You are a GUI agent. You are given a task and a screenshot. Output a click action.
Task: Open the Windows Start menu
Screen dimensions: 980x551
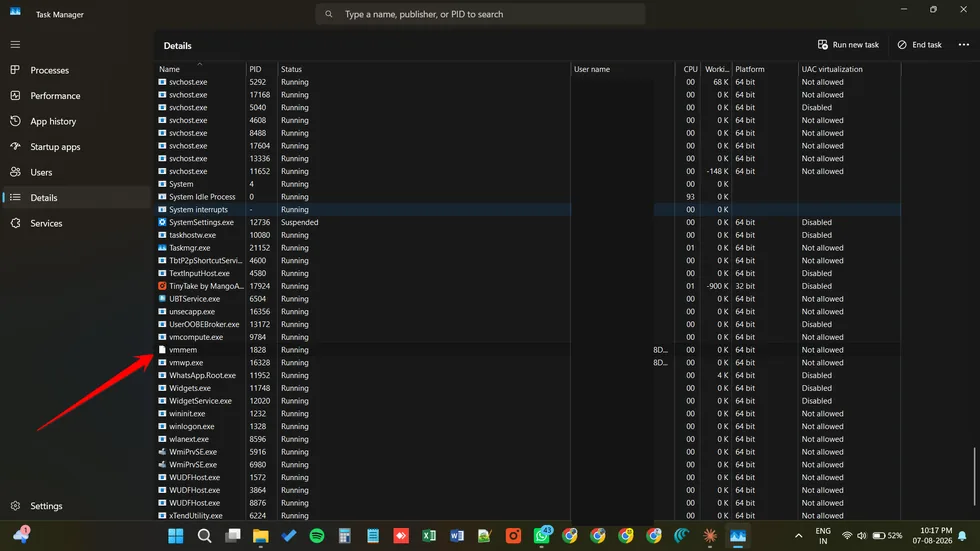click(176, 536)
